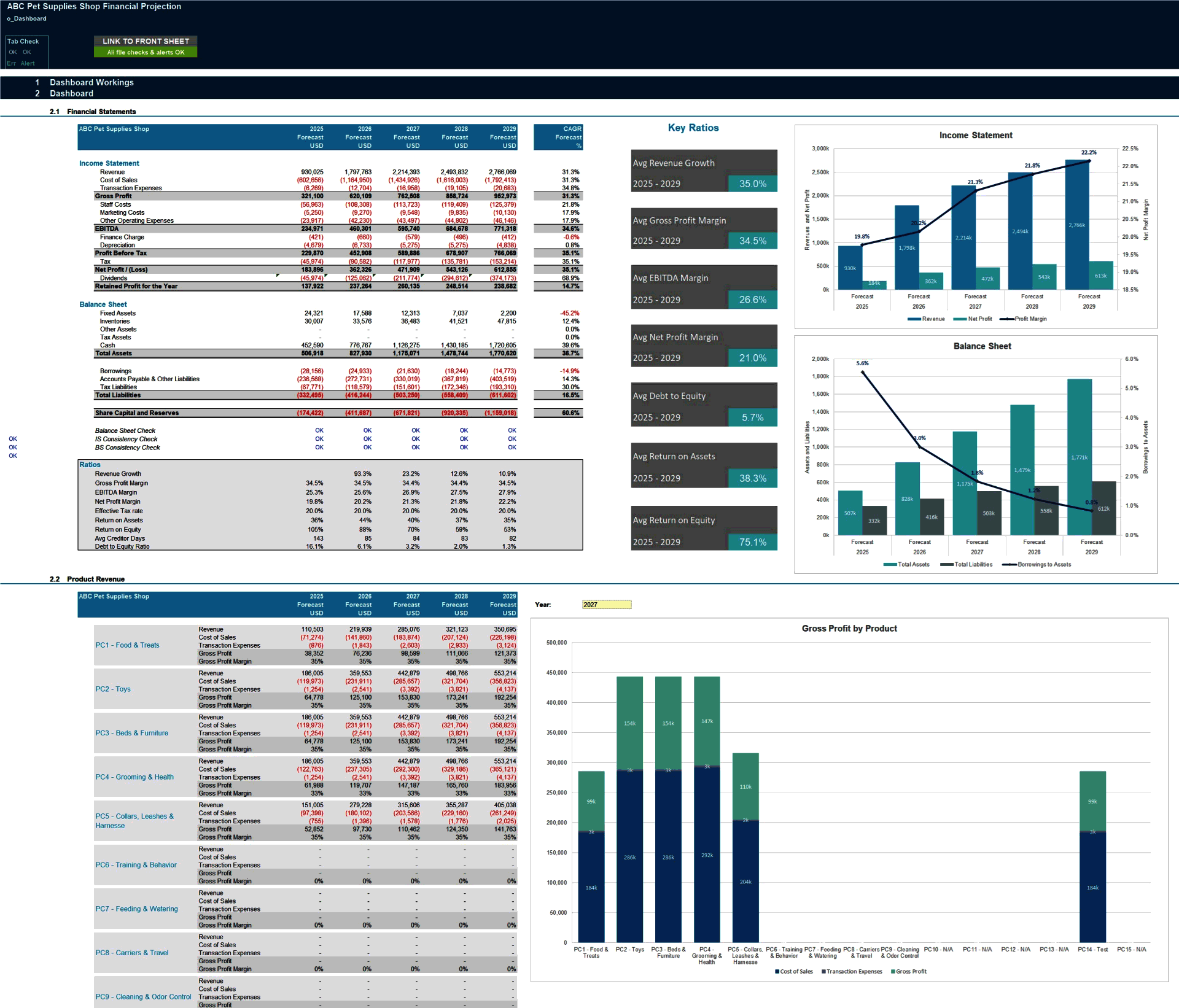The height and width of the screenshot is (1008, 1179).
Task: Select the PC3 - Beds & Furniture product label in the table
Action: (x=131, y=733)
